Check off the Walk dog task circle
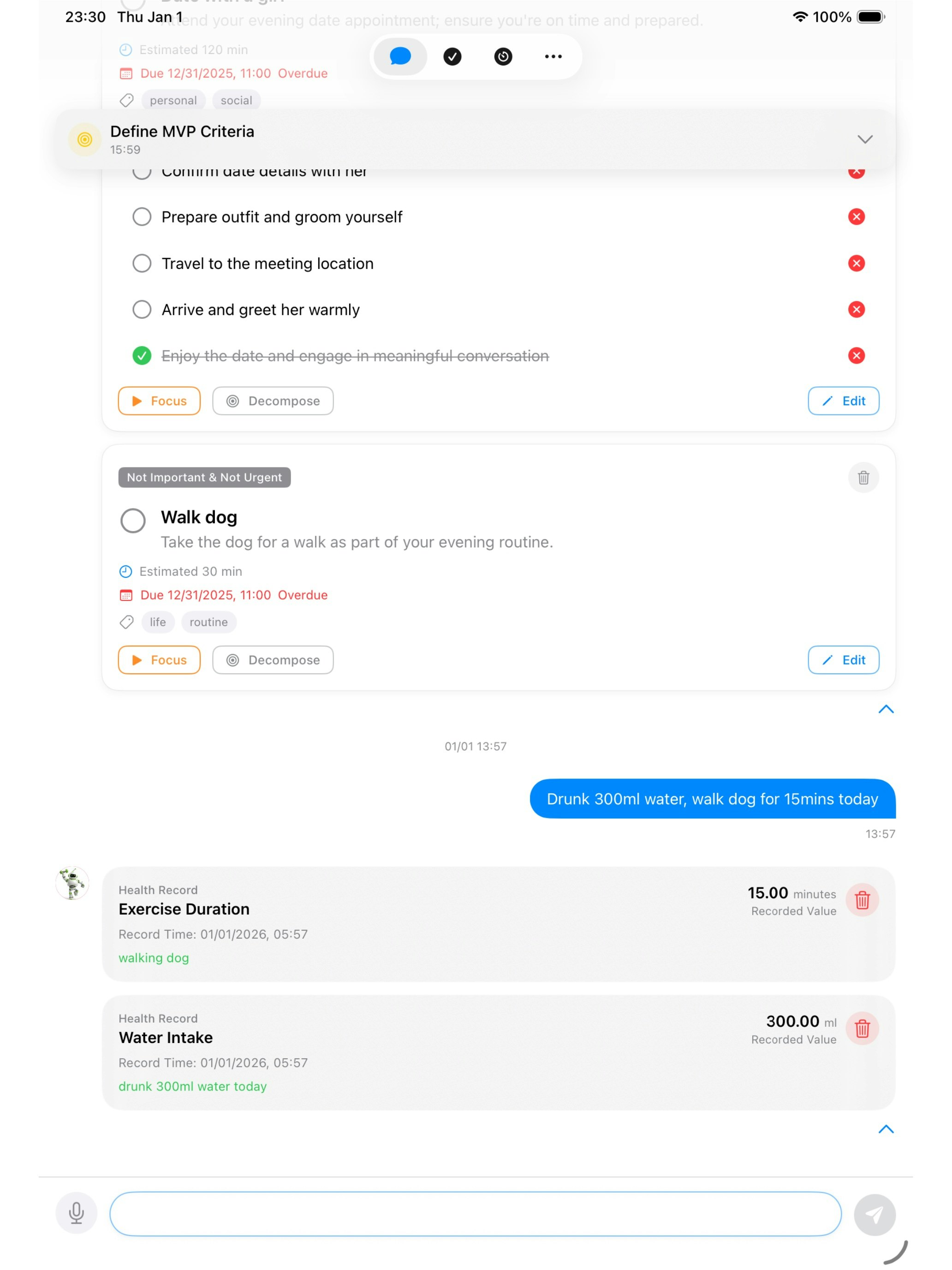This screenshot has height=1270, width=952. [132, 520]
